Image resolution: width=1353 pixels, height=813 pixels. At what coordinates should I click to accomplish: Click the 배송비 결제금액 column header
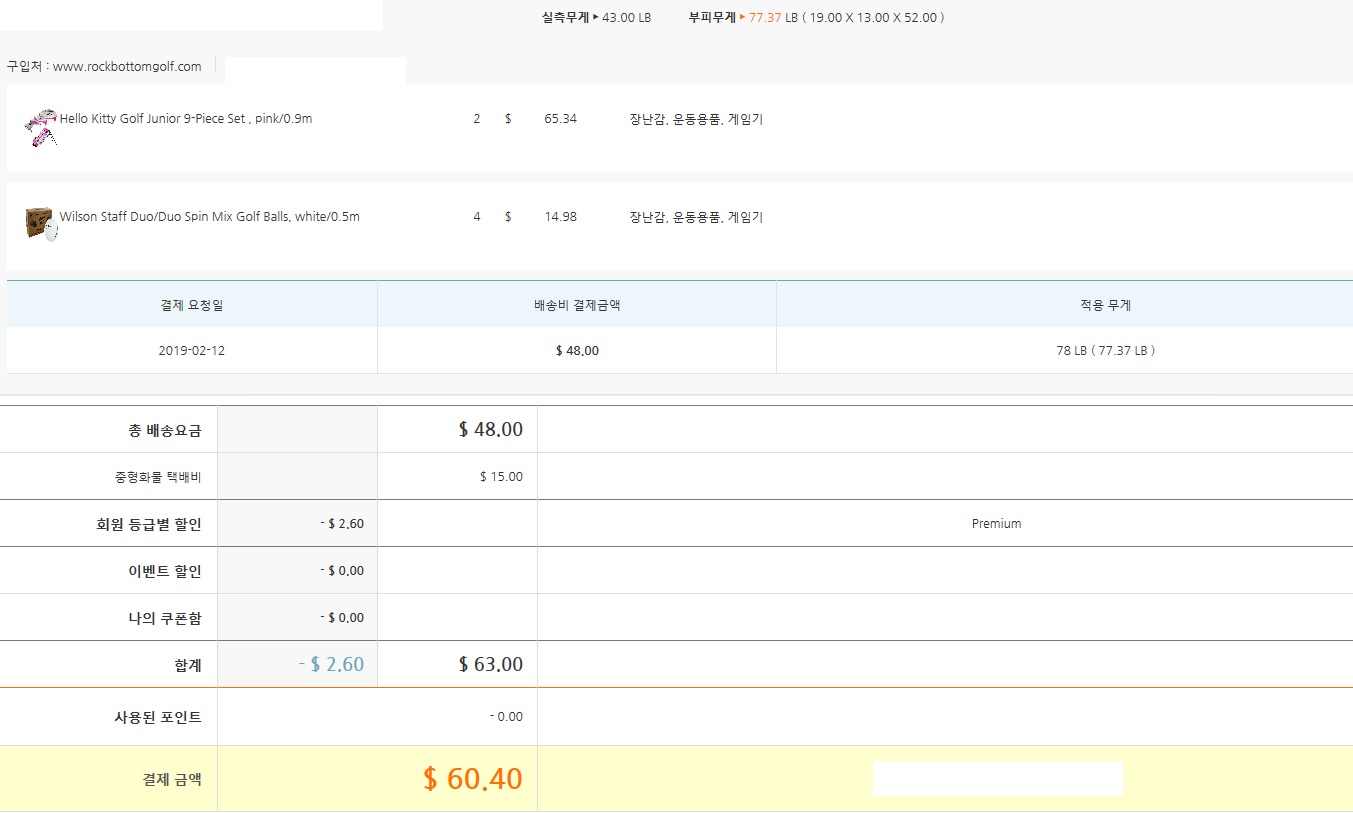pyautogui.click(x=577, y=305)
